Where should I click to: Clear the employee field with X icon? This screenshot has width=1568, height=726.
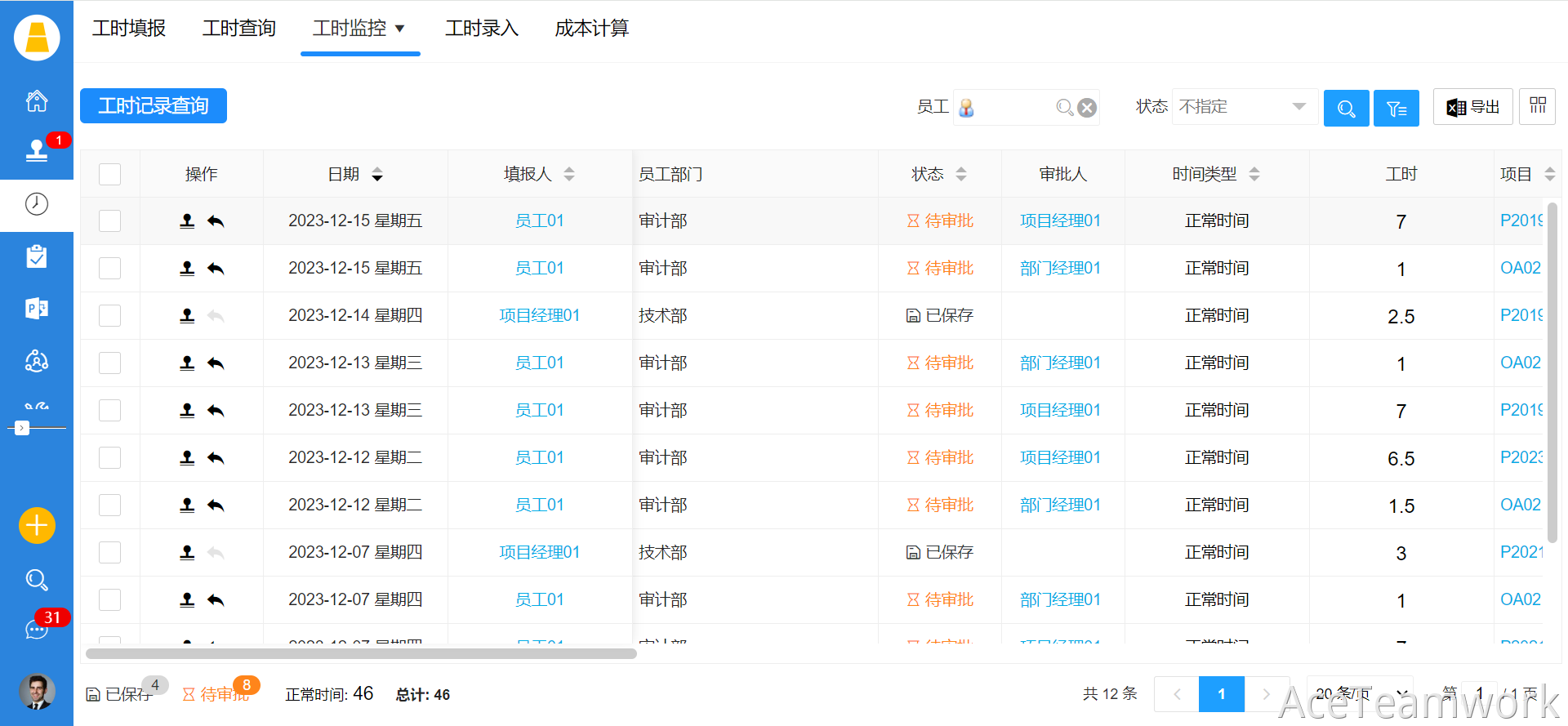tap(1087, 108)
